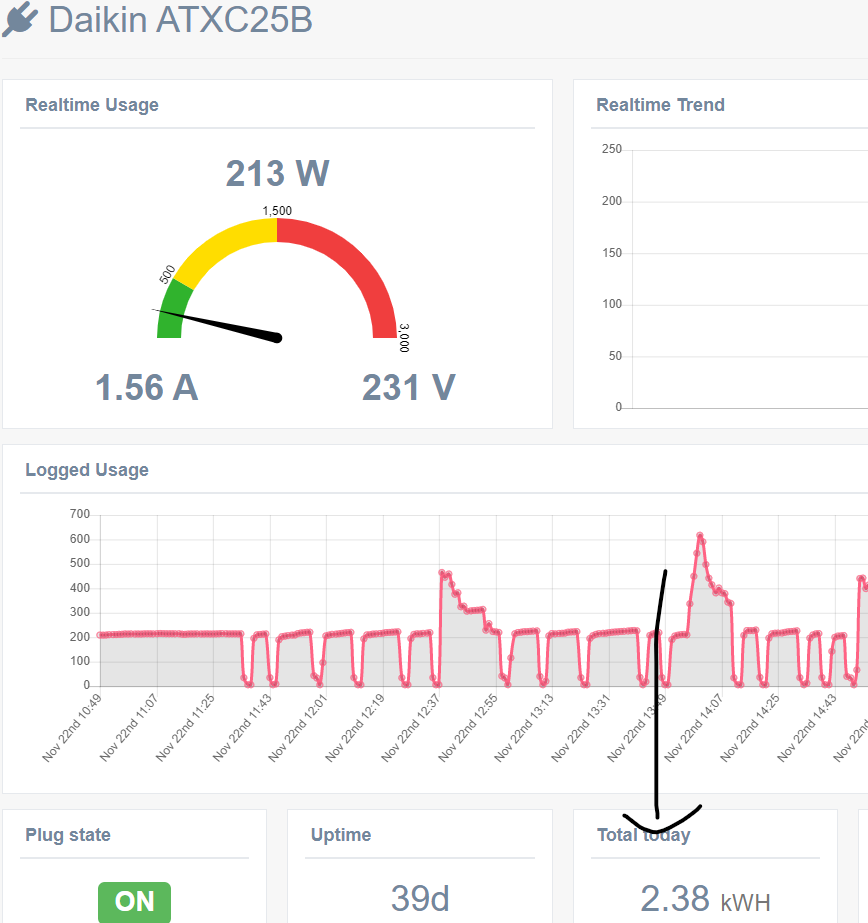Click the 2.38 kWH total today value
The image size is (868, 923).
[705, 899]
